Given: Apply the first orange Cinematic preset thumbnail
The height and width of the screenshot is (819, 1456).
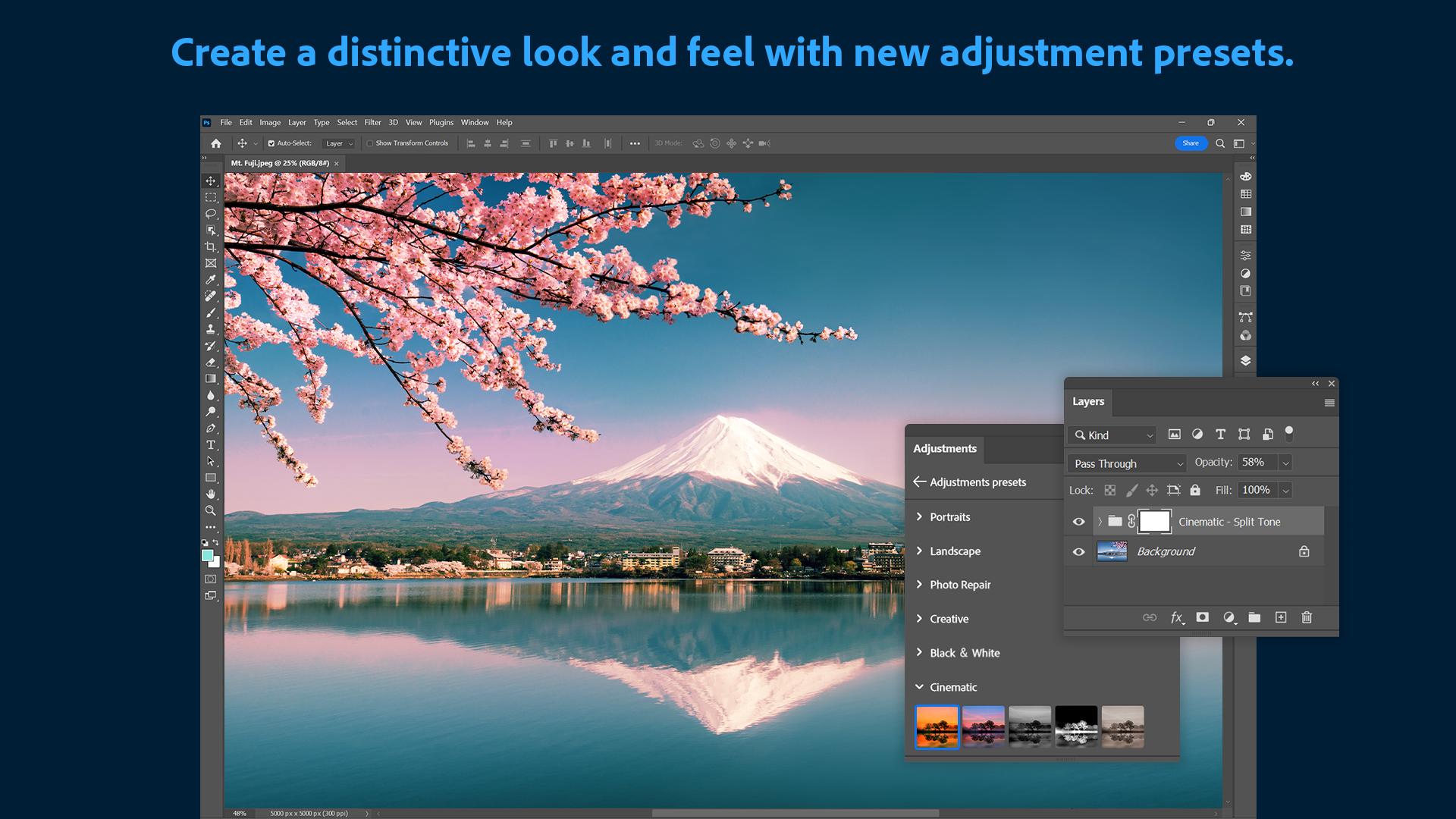Looking at the screenshot, I should point(937,726).
